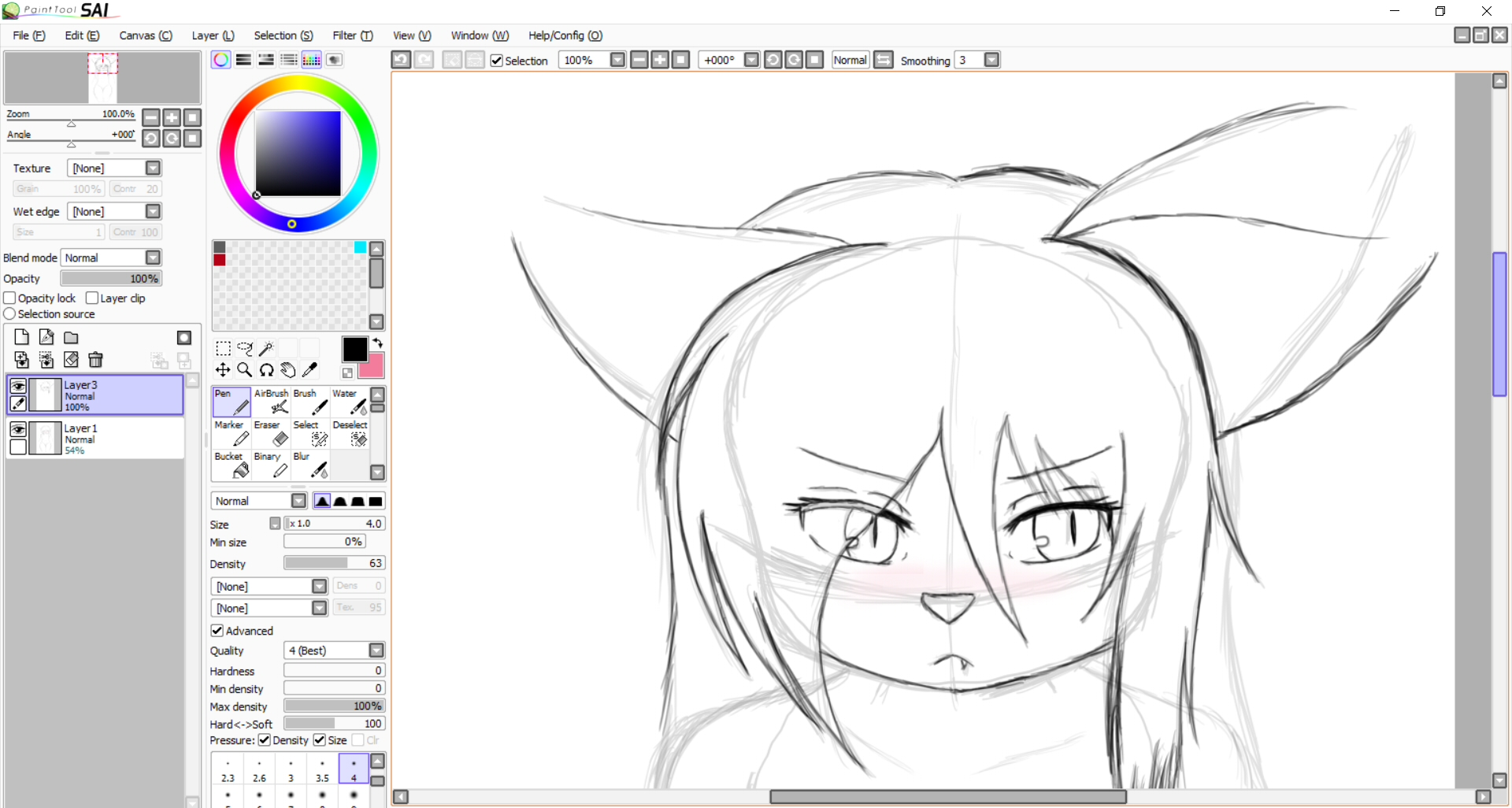
Task: Click the Lasso selection tool
Action: (245, 348)
